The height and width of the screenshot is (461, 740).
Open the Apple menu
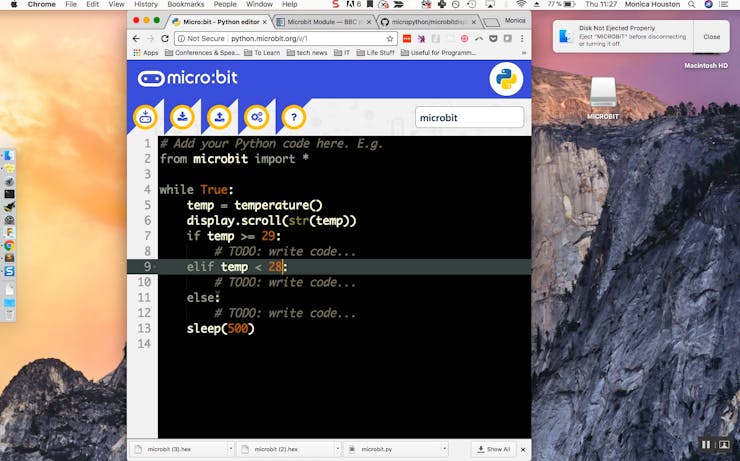point(14,4)
